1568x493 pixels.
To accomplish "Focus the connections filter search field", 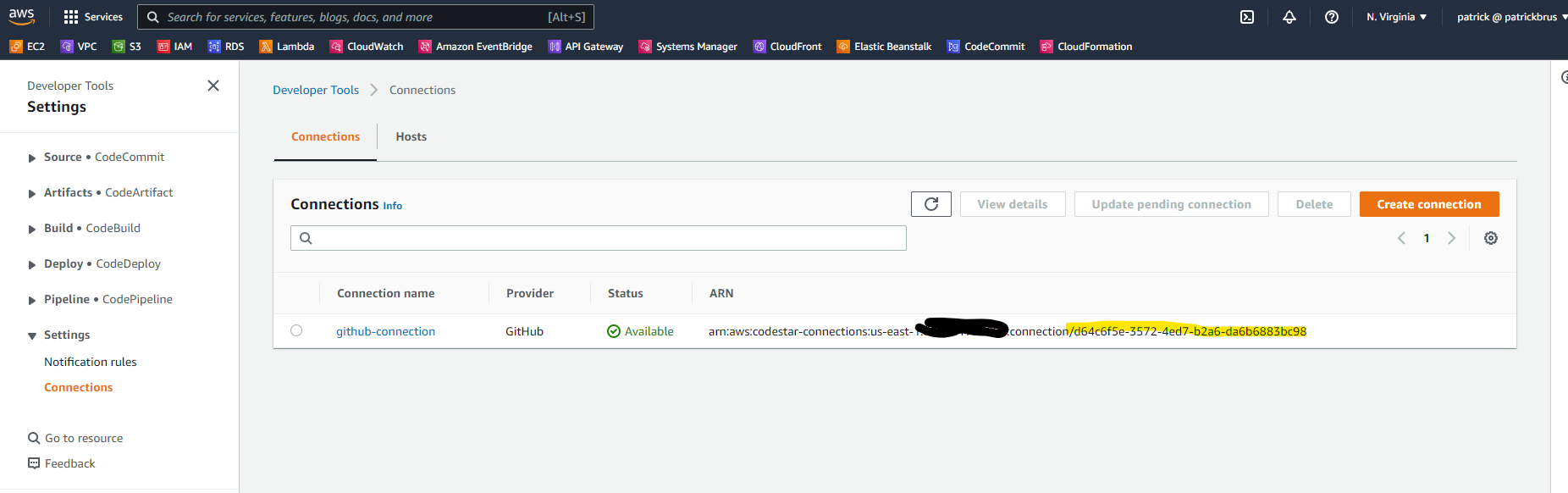I will [x=599, y=238].
